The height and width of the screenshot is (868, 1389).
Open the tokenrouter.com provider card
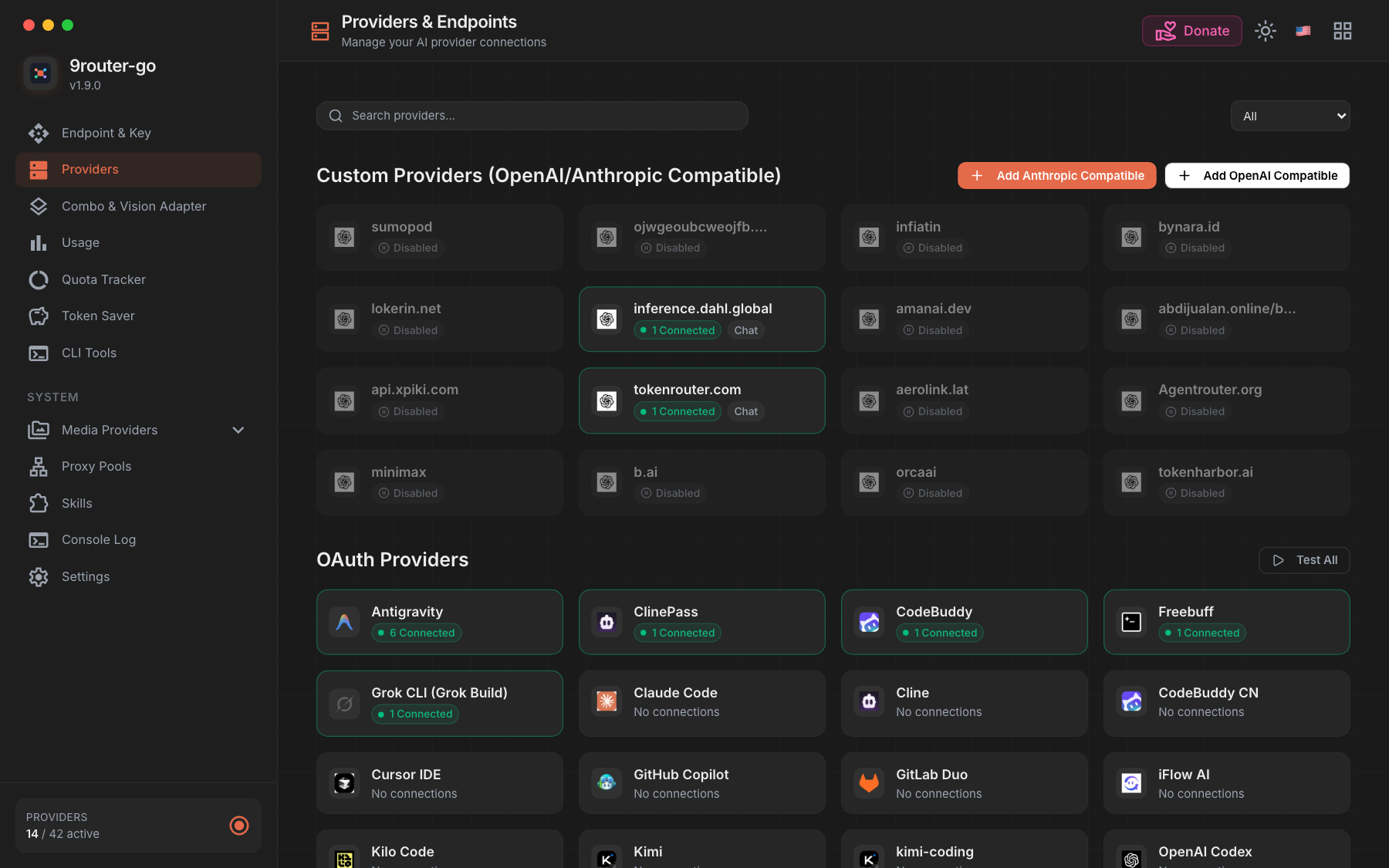pos(702,400)
